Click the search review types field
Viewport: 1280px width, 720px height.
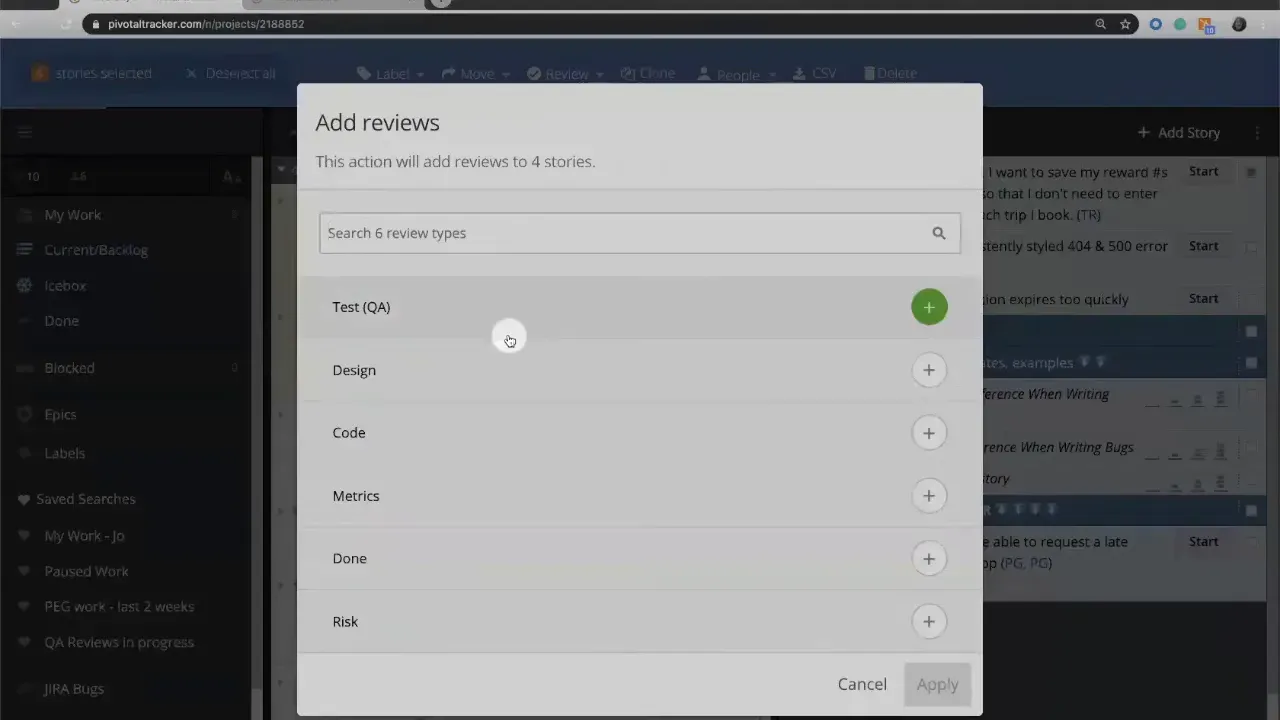pos(620,232)
